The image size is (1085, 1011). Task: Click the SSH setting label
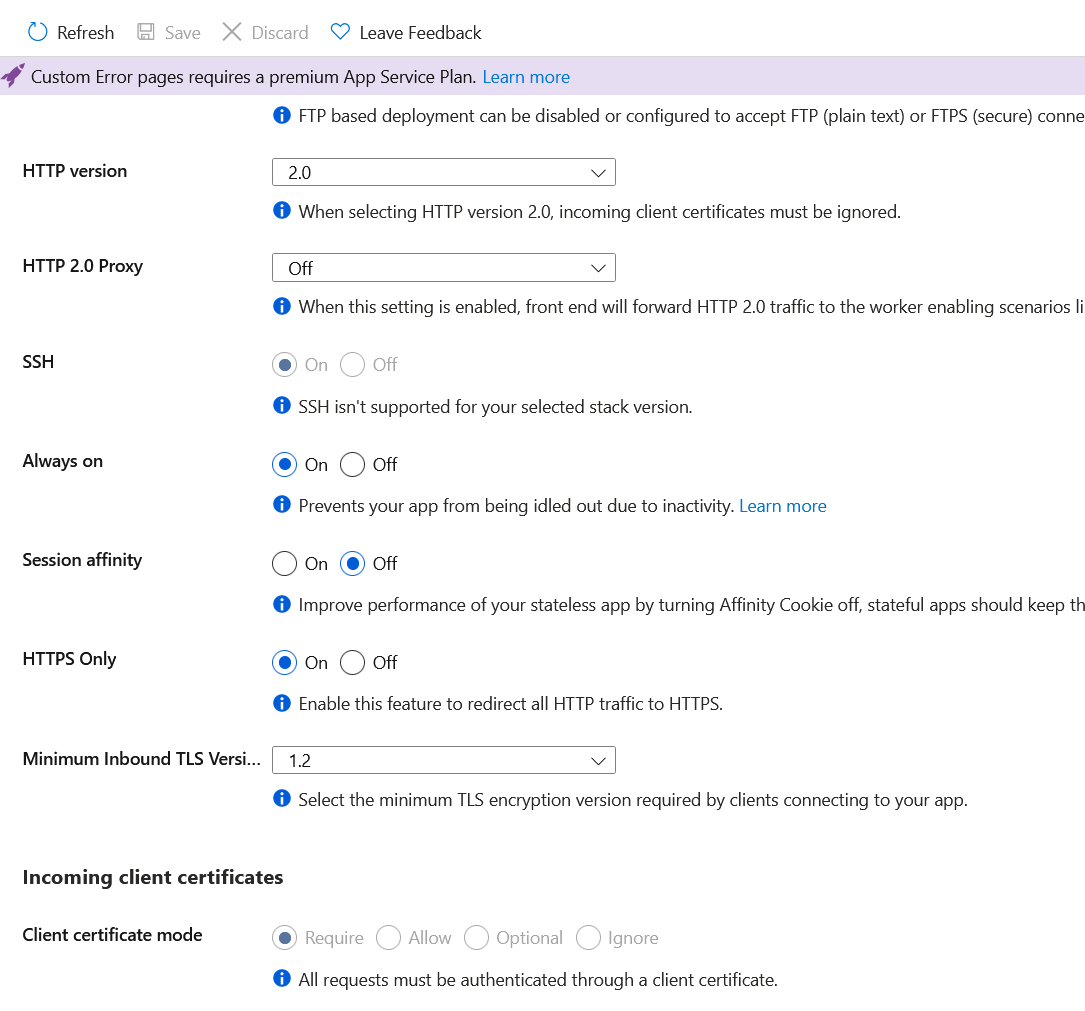(x=38, y=362)
